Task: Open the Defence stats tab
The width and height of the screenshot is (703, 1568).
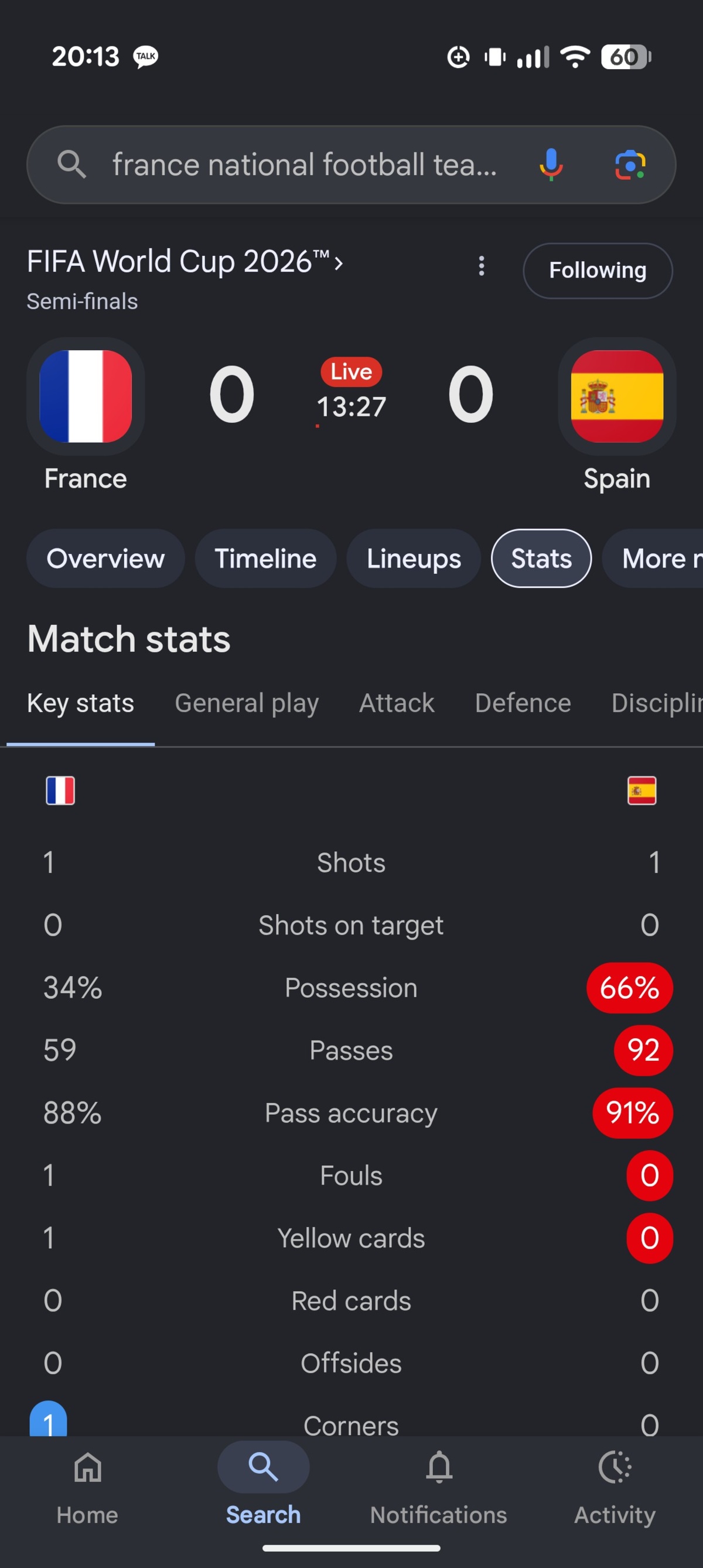Action: click(x=523, y=703)
